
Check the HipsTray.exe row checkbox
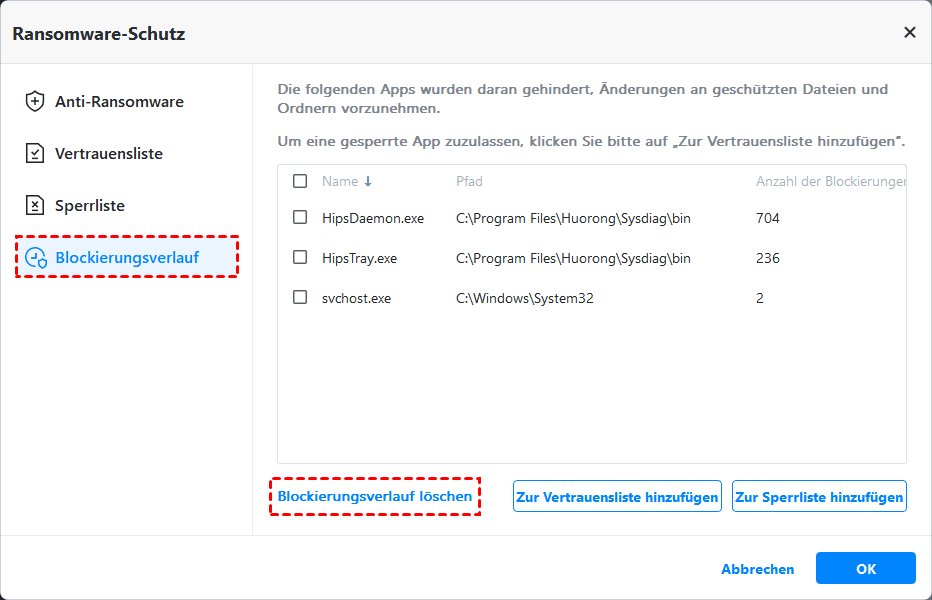(x=300, y=258)
